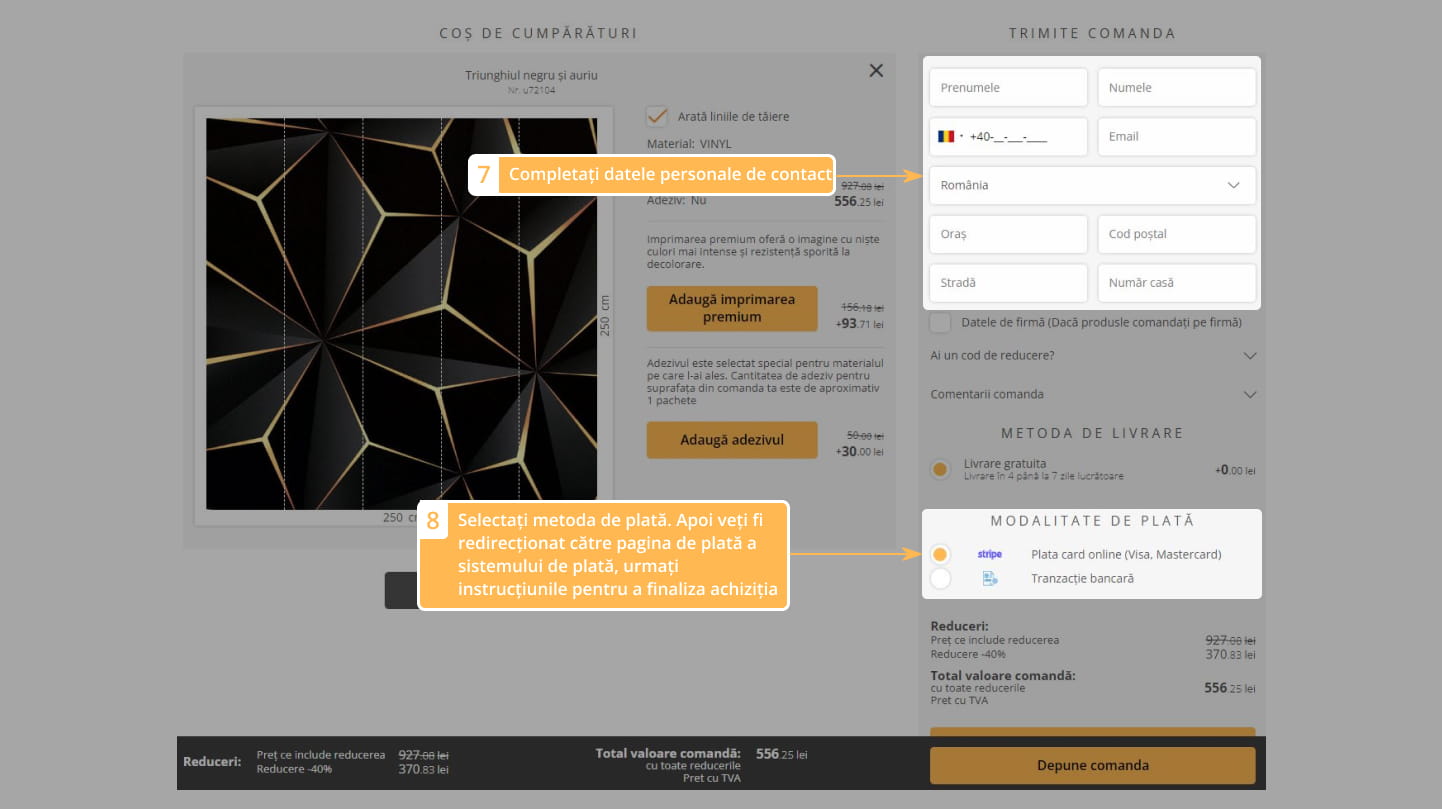The width and height of the screenshot is (1442, 809).
Task: Toggle 'Arată liniile de tăiere' checkbox
Action: (x=657, y=117)
